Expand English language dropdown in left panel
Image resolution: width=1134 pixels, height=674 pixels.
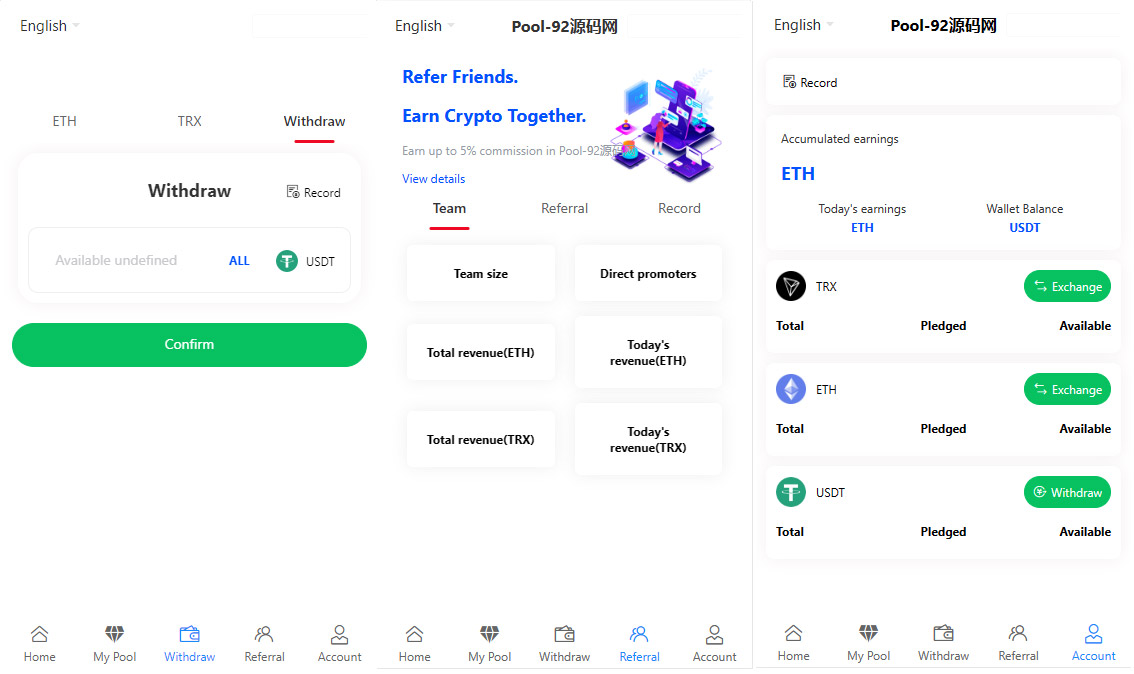[50, 26]
